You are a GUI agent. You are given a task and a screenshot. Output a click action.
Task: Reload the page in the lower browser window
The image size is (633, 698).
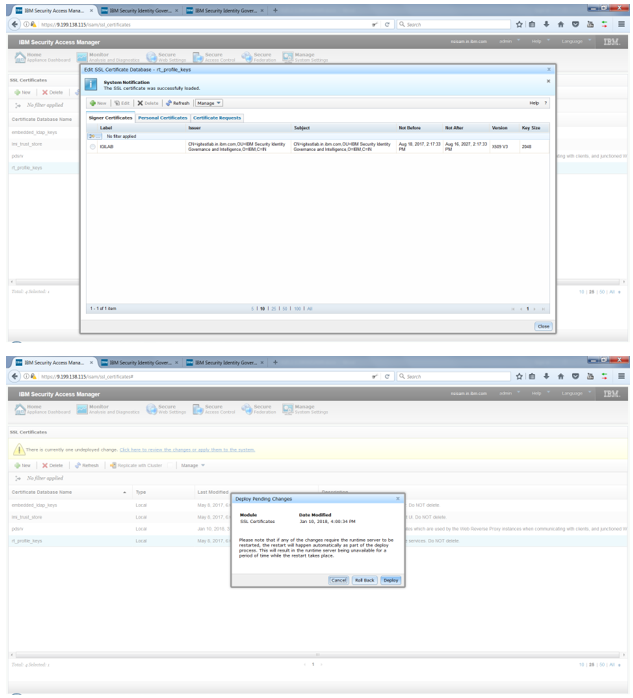(x=387, y=376)
